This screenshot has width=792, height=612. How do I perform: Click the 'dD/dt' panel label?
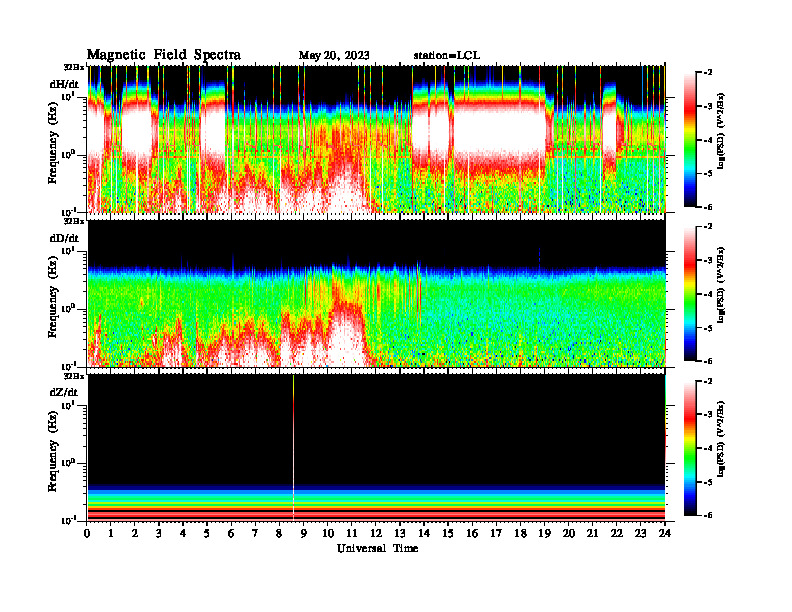coord(64,238)
